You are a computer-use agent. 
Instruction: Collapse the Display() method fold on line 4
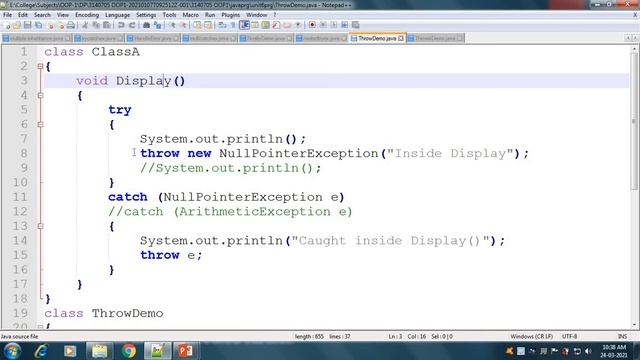(x=40, y=96)
